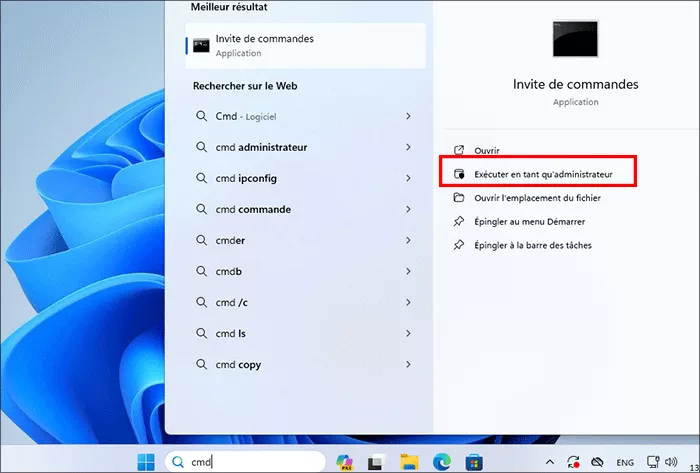Select the cmd ipconfig web suggestion
Screen dimensions: 700x473
click(305, 178)
